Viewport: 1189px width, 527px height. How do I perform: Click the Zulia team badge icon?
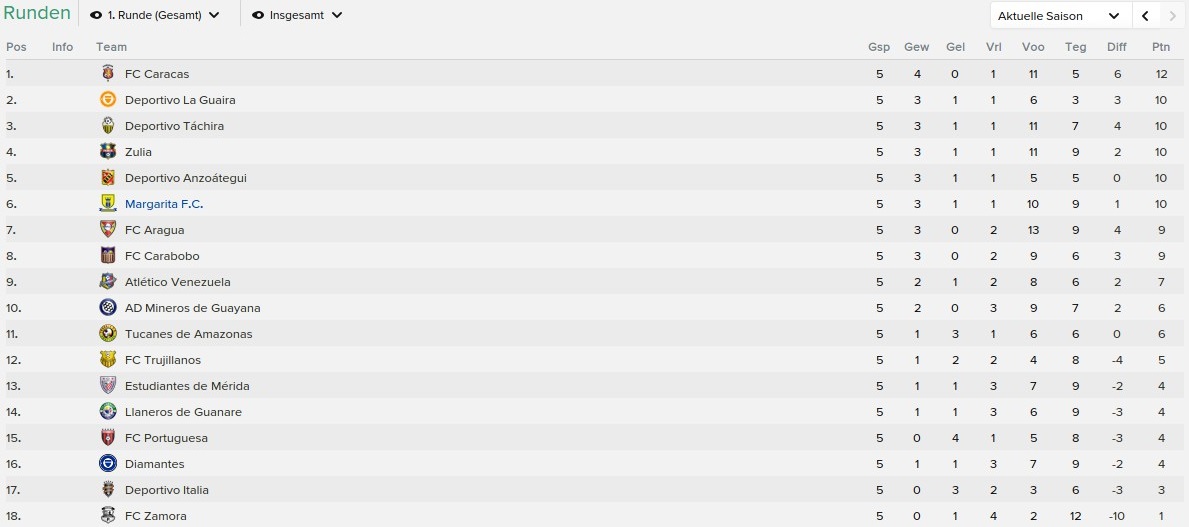click(x=108, y=152)
